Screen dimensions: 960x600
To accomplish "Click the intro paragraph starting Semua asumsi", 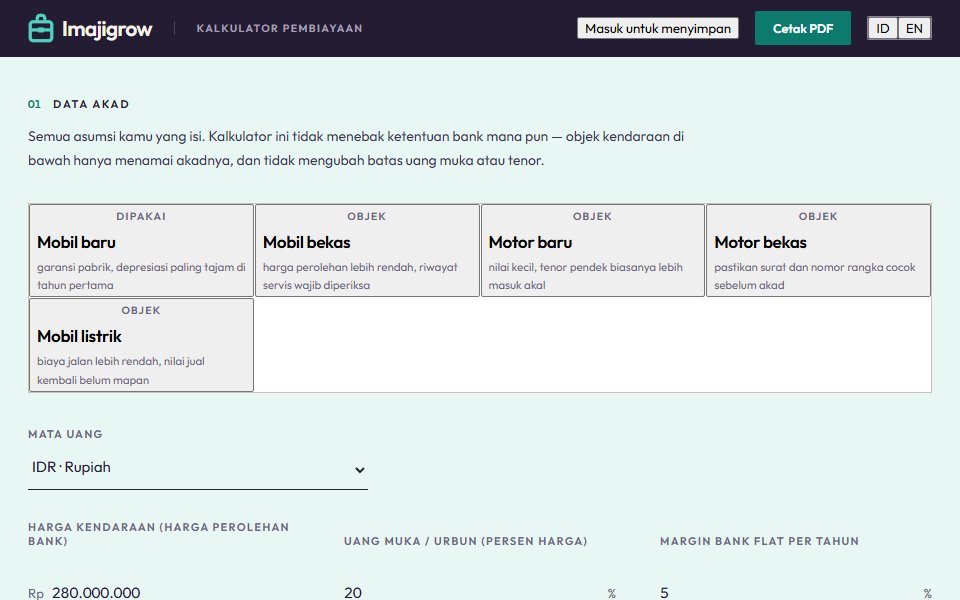I will click(356, 148).
